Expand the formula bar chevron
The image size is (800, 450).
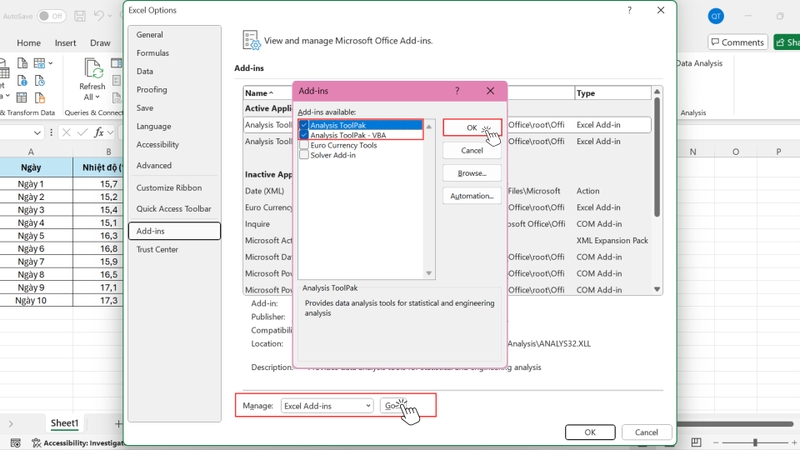(111, 133)
